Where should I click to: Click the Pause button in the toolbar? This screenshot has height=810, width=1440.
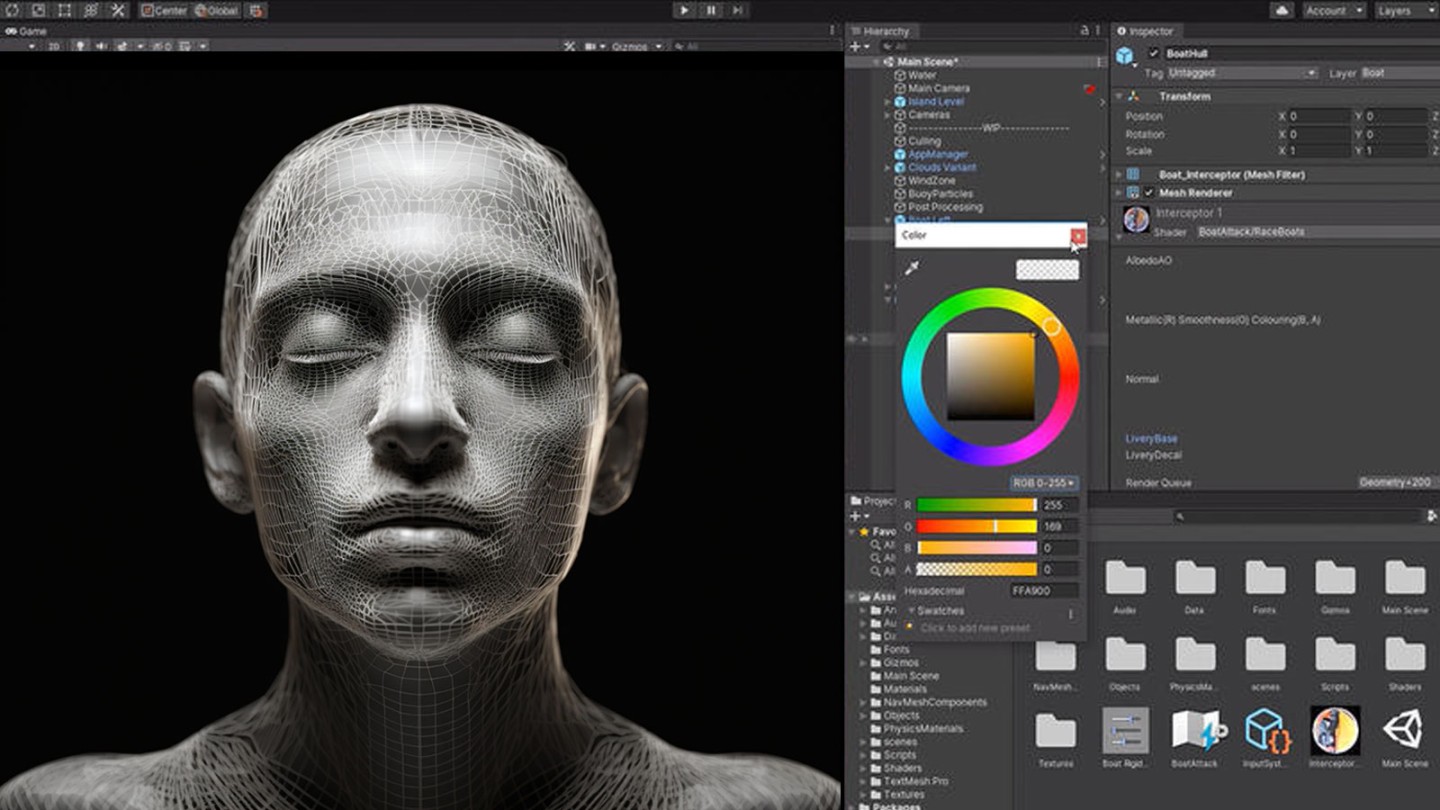[711, 10]
